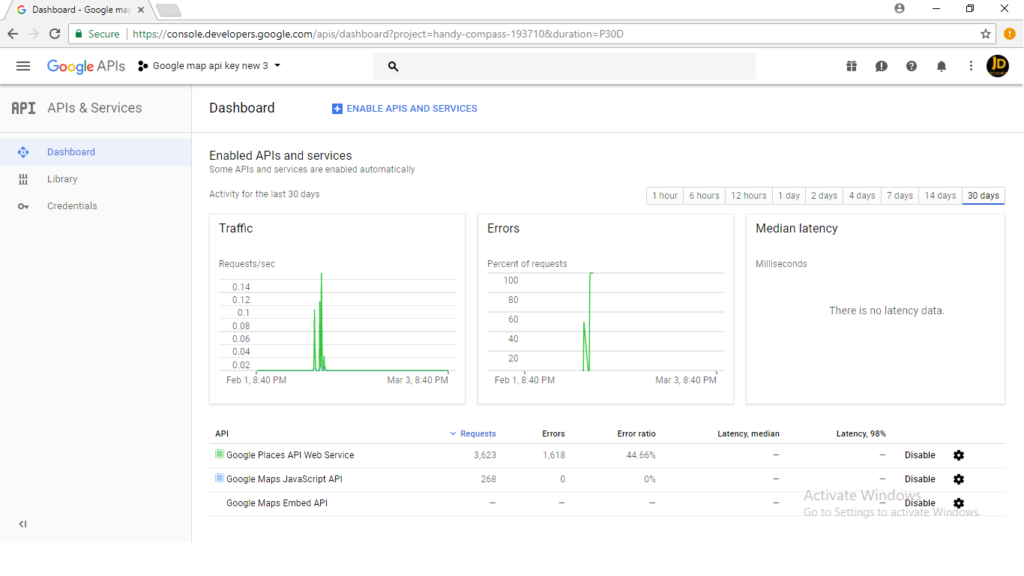Select the 1 day time range
The width and height of the screenshot is (1024, 576).
tap(789, 196)
